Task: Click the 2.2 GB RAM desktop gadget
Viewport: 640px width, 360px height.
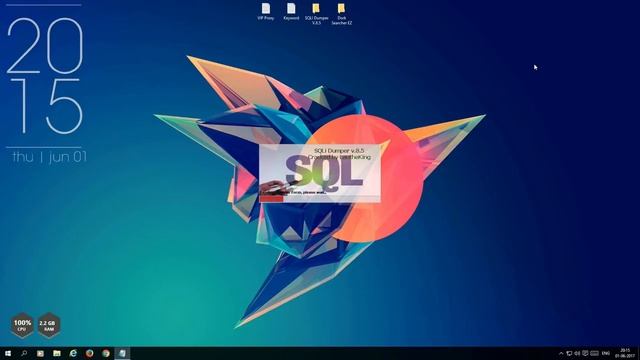Action: point(49,325)
